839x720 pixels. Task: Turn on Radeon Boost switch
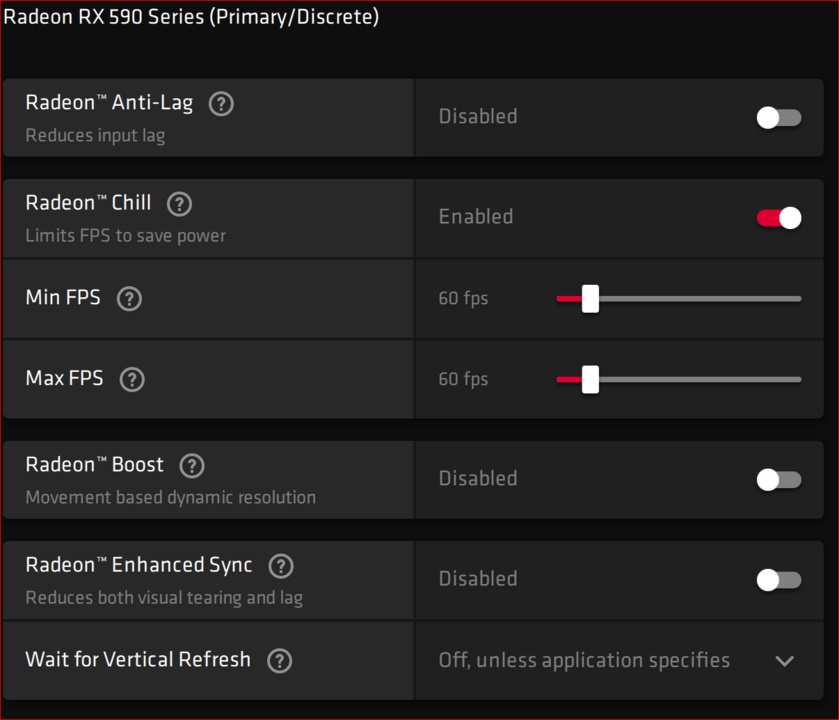(x=779, y=480)
